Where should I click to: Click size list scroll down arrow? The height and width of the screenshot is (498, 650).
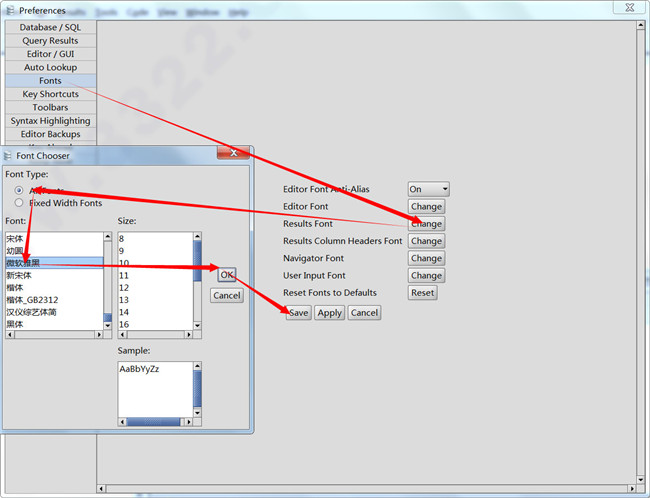[197, 326]
